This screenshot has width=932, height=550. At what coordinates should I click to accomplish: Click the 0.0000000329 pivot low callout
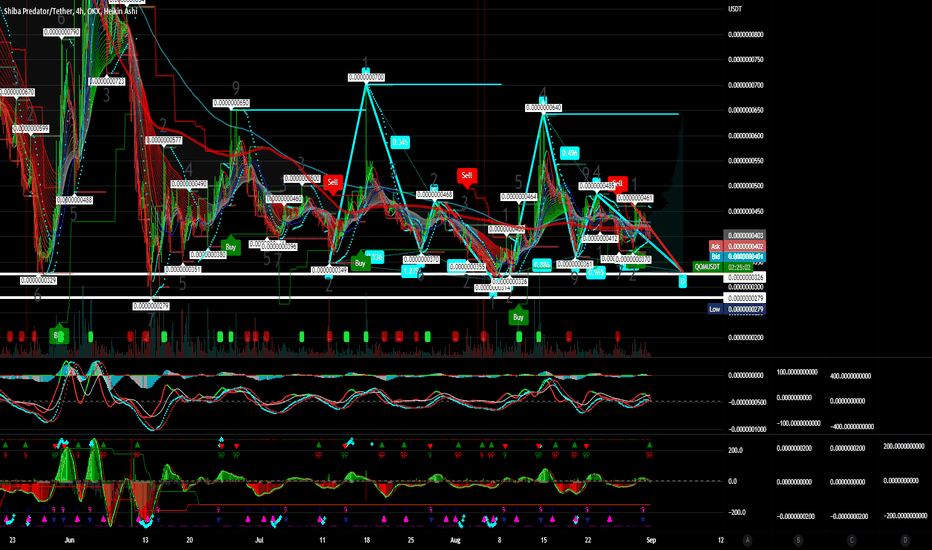38,280
